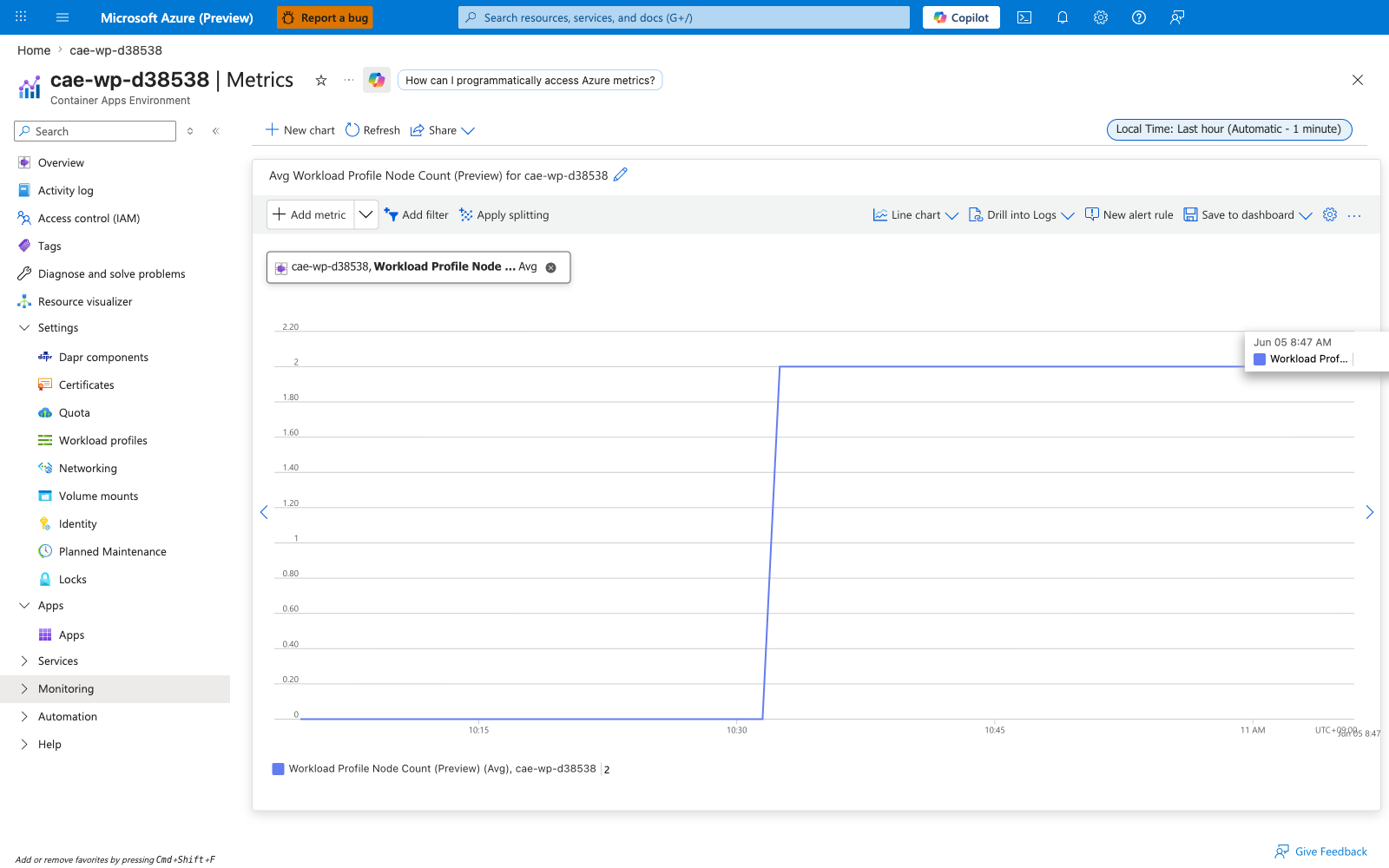Open the Azure portal waffle apps menu
Viewport: 1389px width, 868px height.
click(21, 17)
